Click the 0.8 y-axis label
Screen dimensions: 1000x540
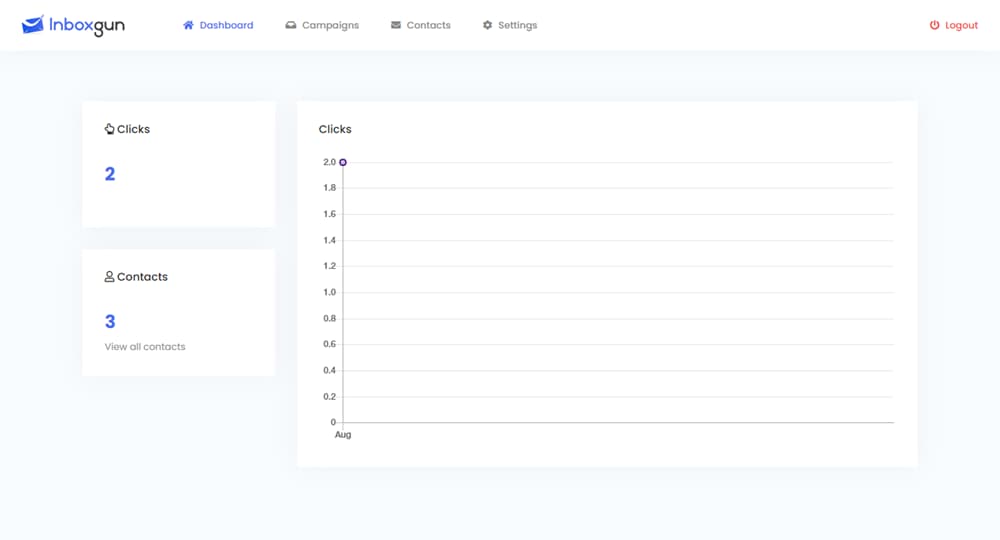tap(329, 318)
